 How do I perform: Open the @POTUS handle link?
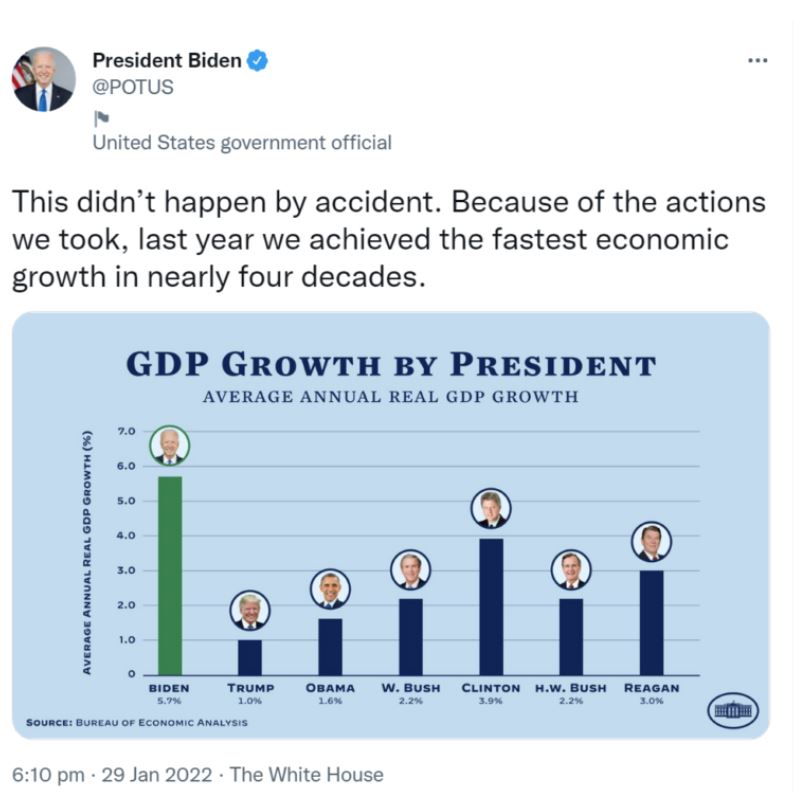(133, 87)
